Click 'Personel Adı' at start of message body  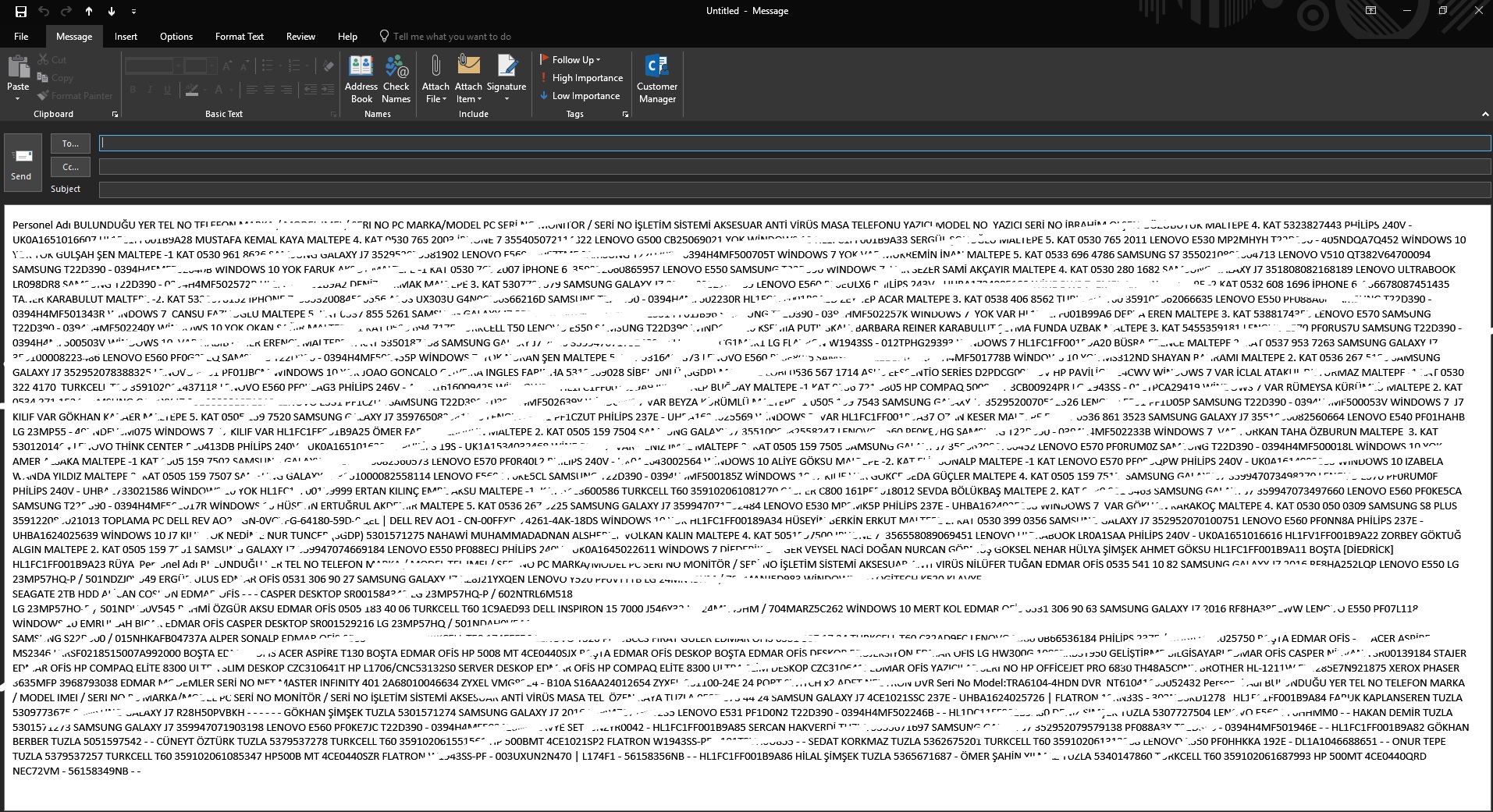click(41, 225)
